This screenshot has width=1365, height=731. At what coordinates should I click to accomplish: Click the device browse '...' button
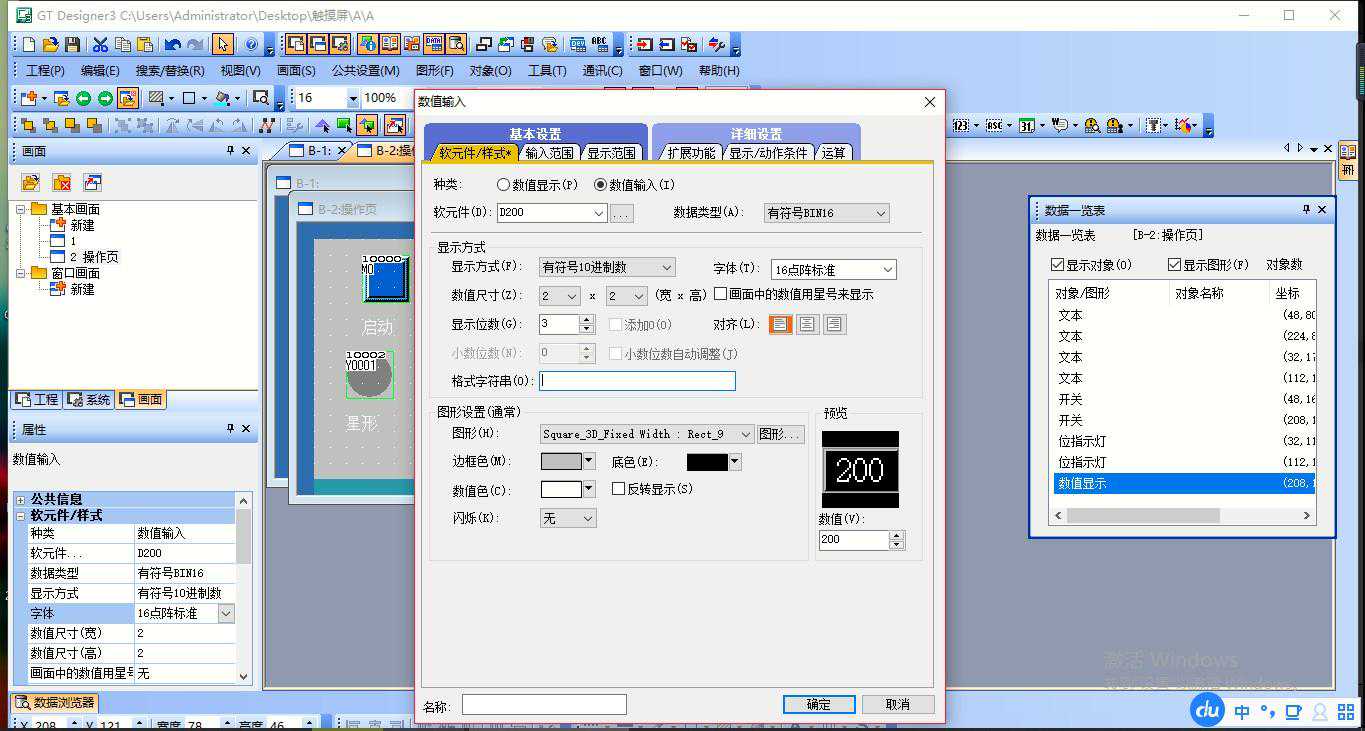coord(621,213)
